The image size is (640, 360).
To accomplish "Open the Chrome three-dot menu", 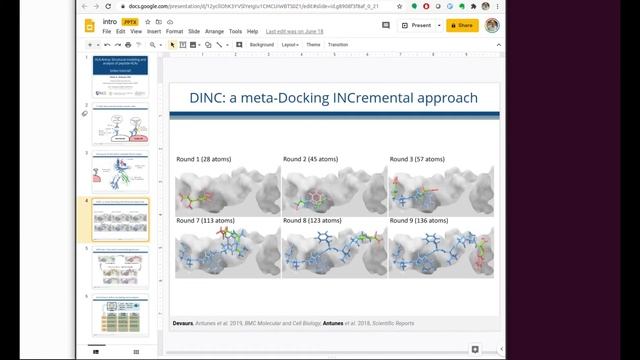I will pyautogui.click(x=498, y=6).
